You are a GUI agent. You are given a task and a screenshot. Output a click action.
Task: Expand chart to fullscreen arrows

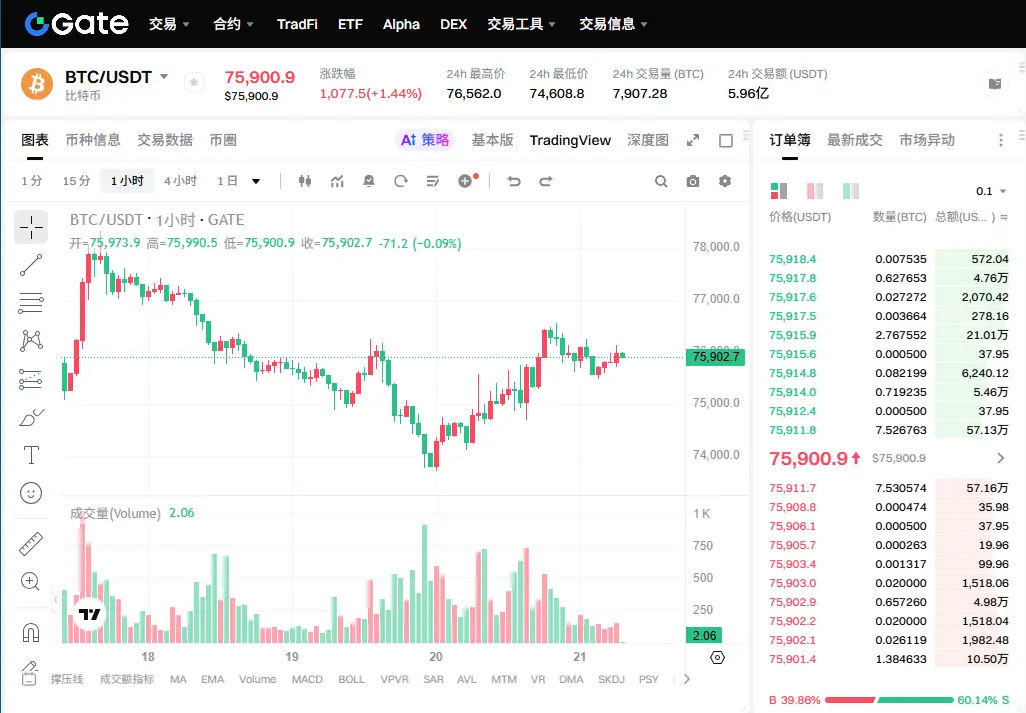693,141
